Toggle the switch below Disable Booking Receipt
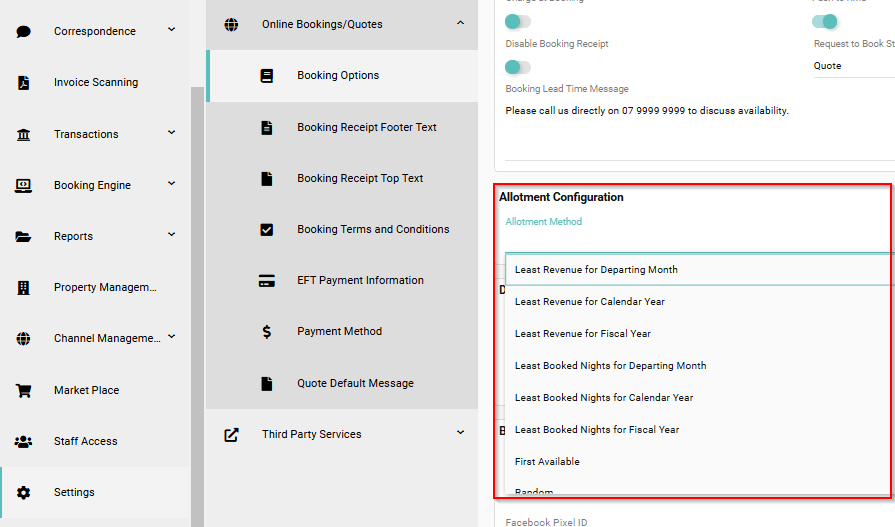 tap(517, 67)
